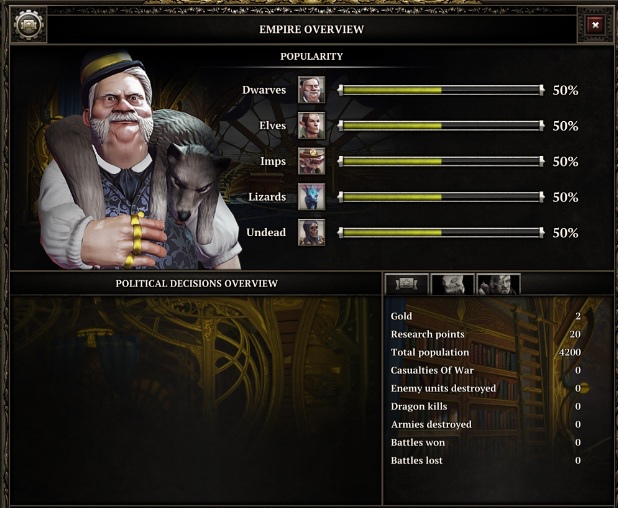Click the Dragon kills statistic
Viewport: 618px width, 508px height.
coord(486,406)
